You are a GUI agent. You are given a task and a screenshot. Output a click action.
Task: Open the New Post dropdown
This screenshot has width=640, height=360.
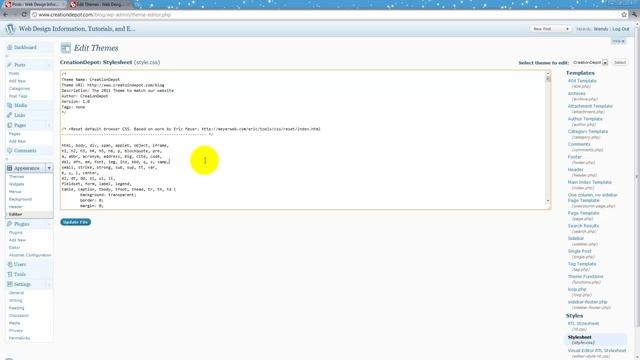pos(550,29)
